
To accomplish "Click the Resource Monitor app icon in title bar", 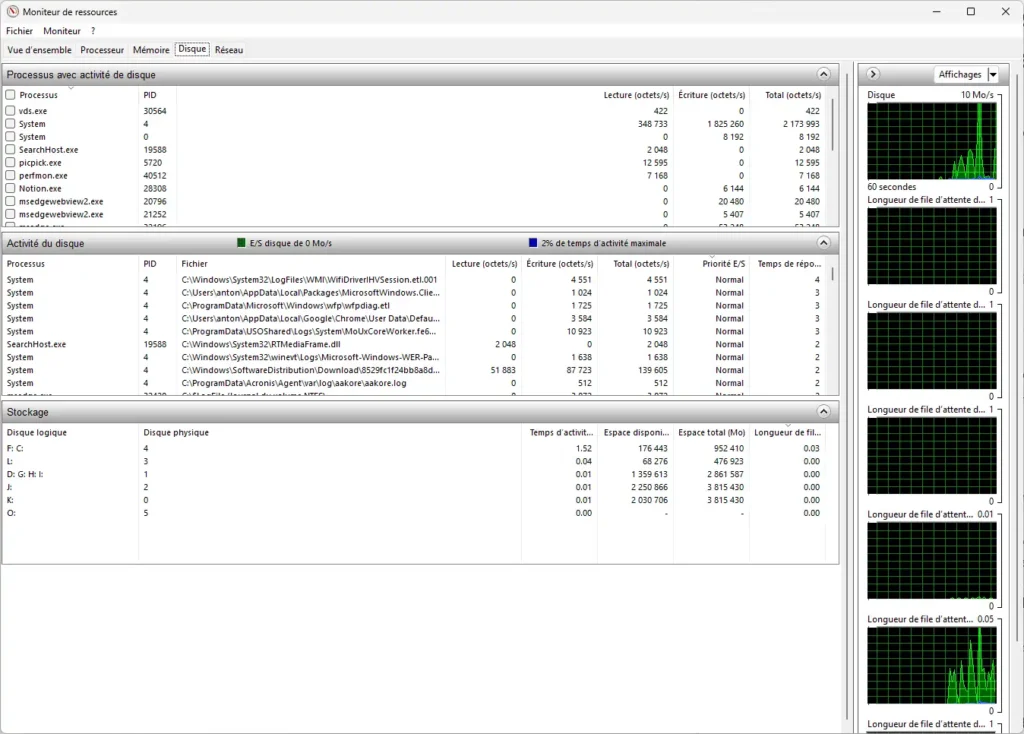I will pos(12,11).
